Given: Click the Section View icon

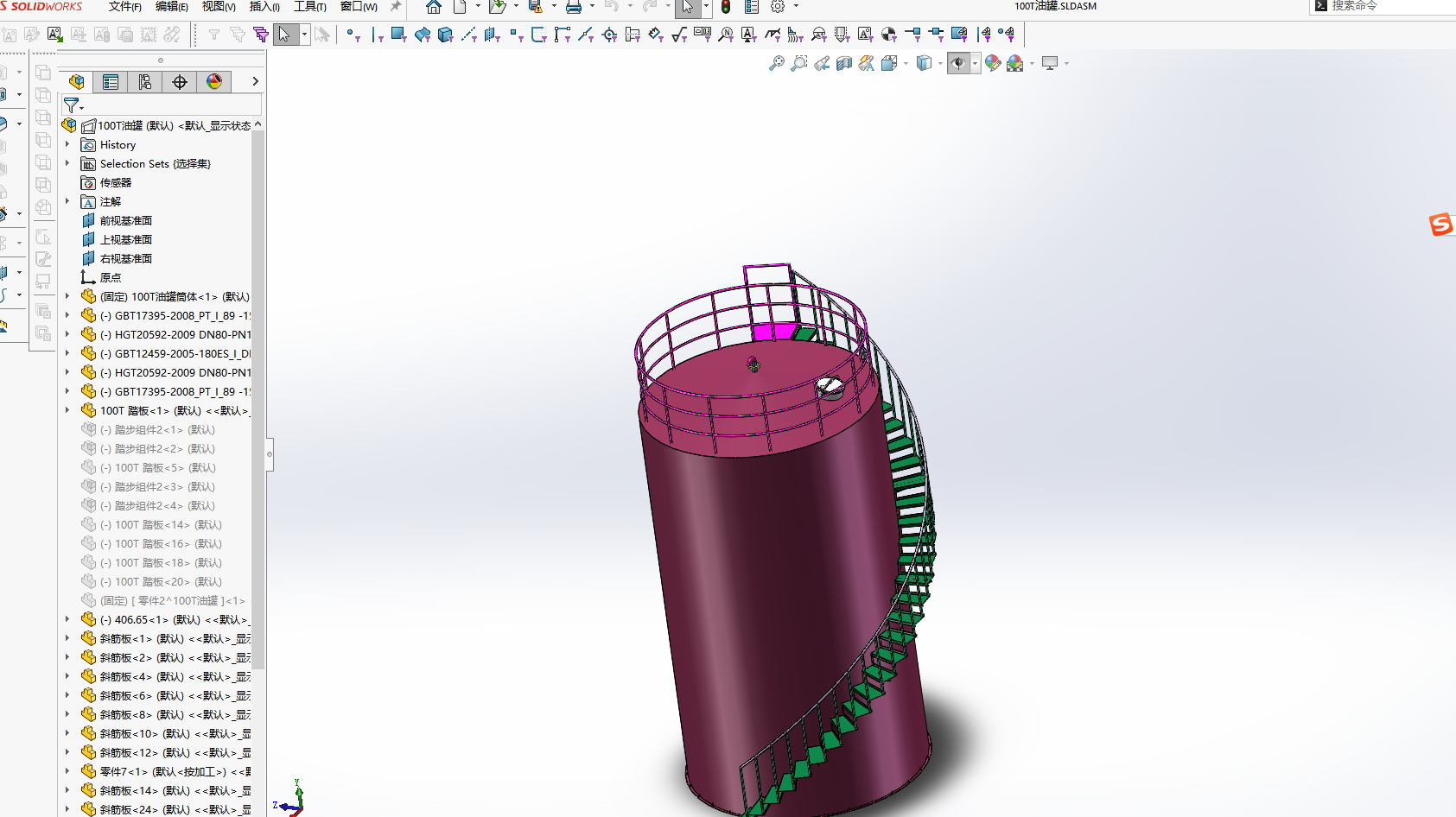Looking at the screenshot, I should [844, 63].
